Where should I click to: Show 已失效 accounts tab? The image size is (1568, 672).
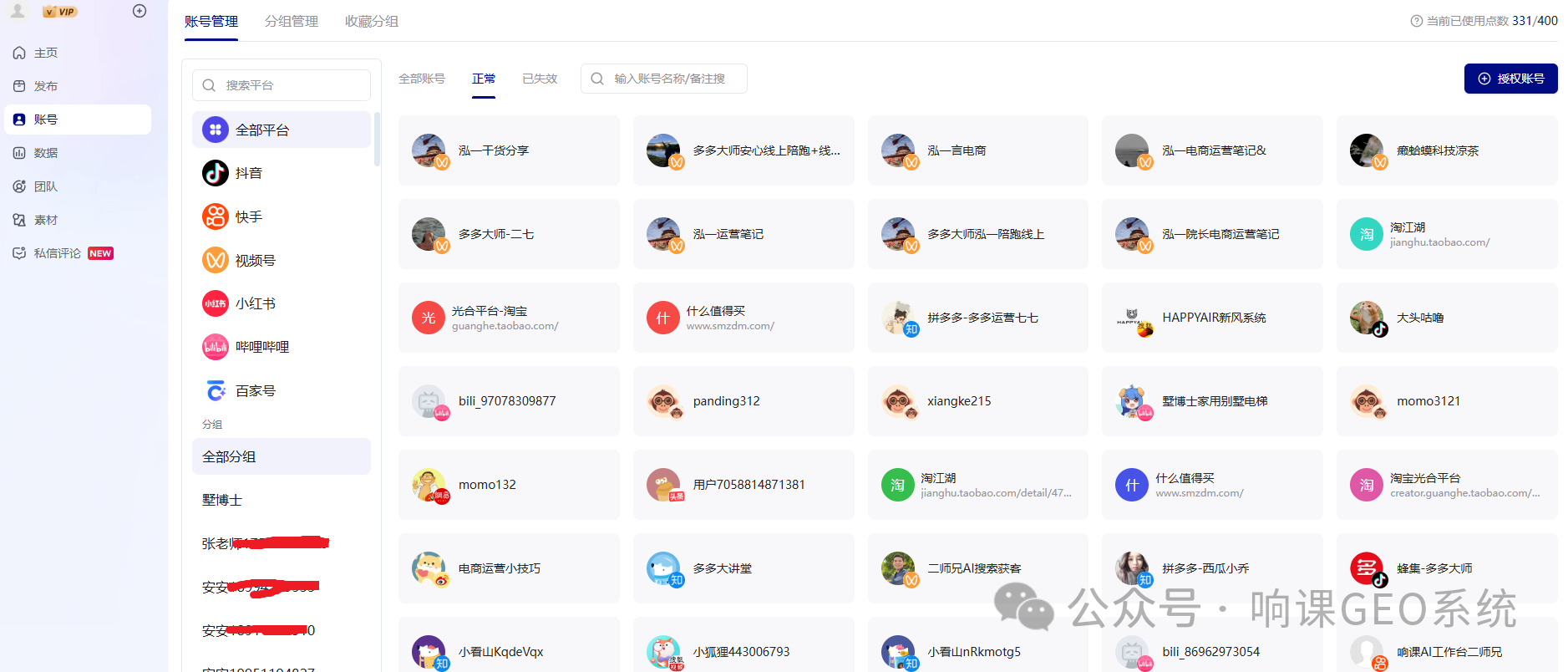tap(540, 79)
